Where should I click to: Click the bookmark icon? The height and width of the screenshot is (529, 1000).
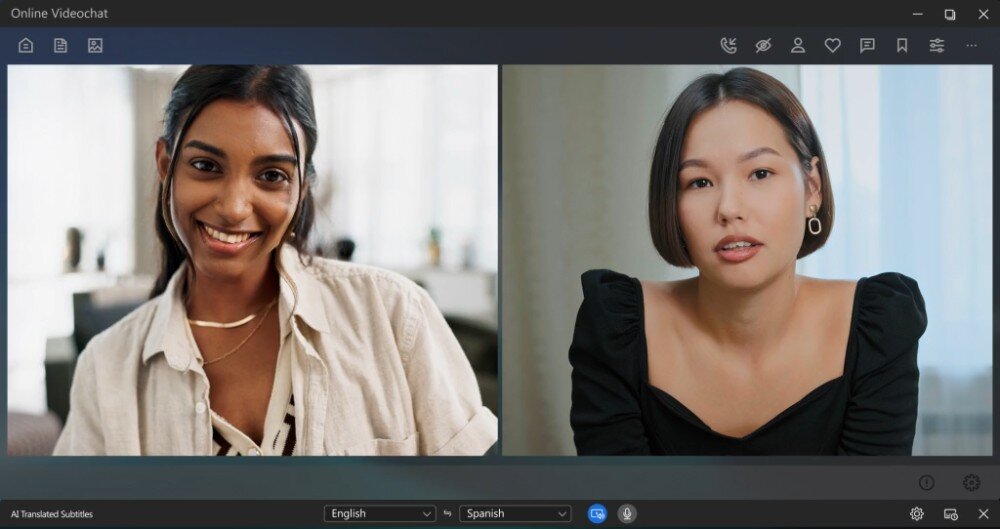coord(902,45)
